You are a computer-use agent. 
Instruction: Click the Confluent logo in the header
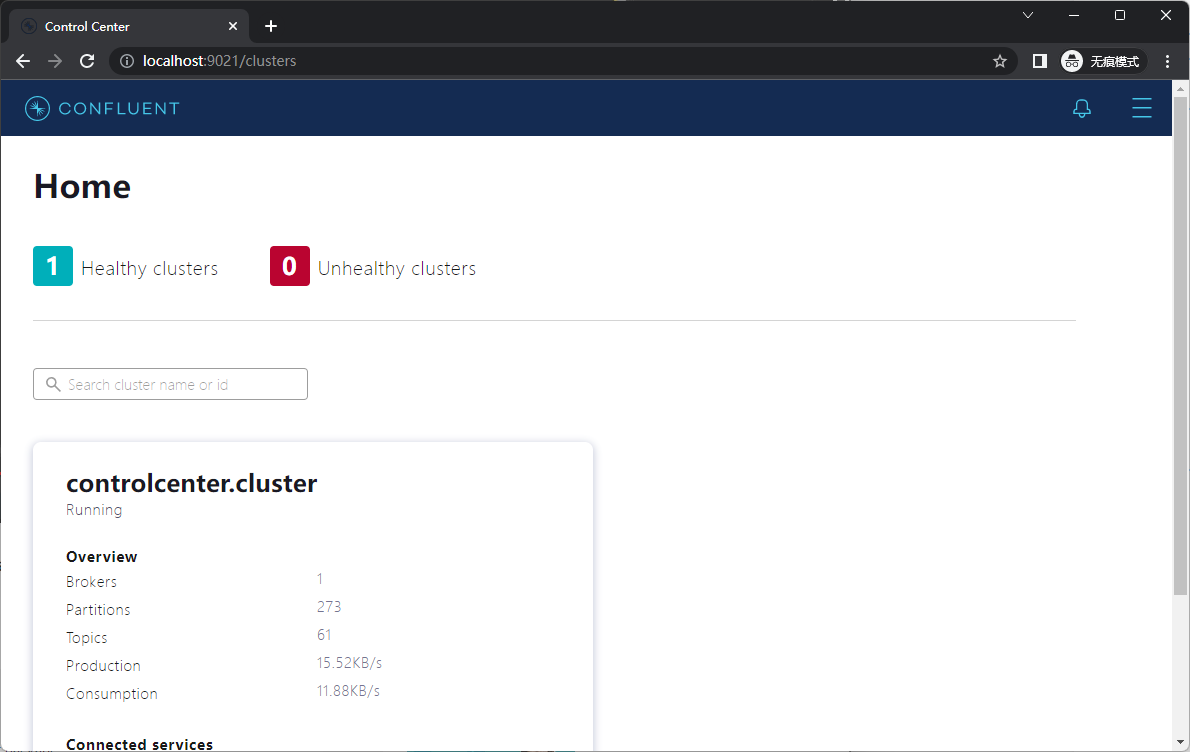point(102,108)
